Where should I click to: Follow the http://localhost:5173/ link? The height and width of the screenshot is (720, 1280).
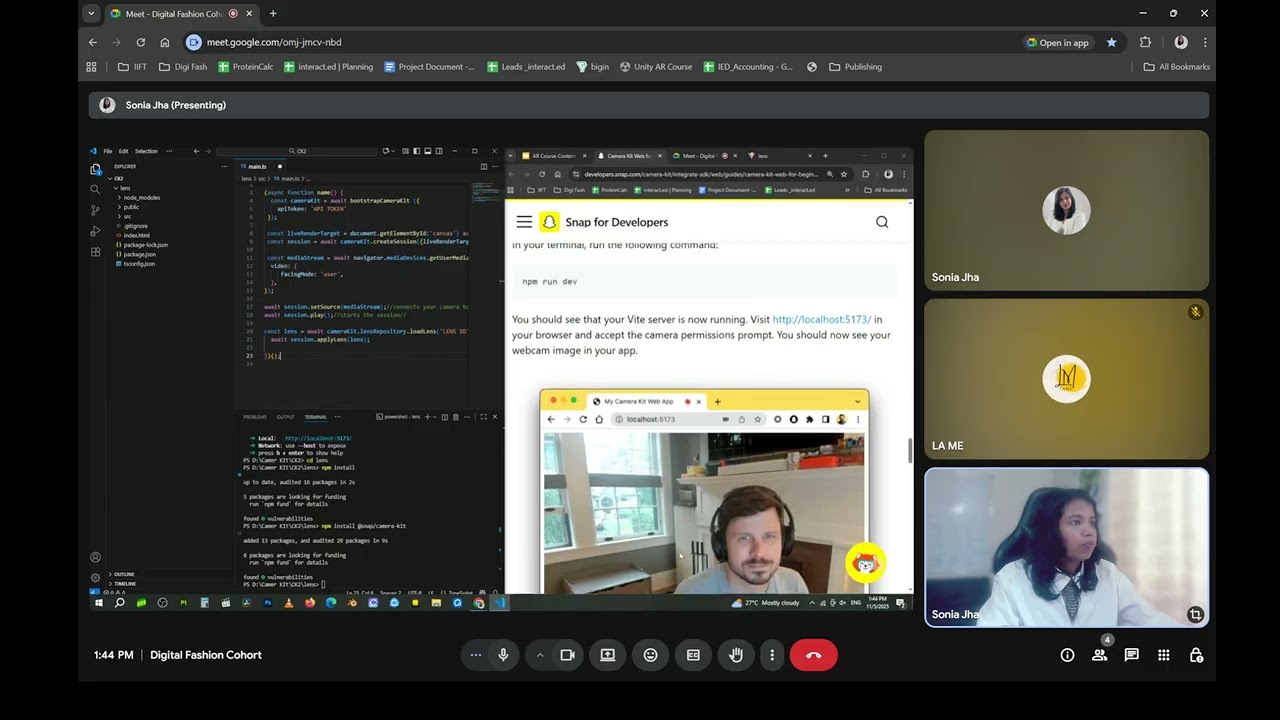pos(821,320)
